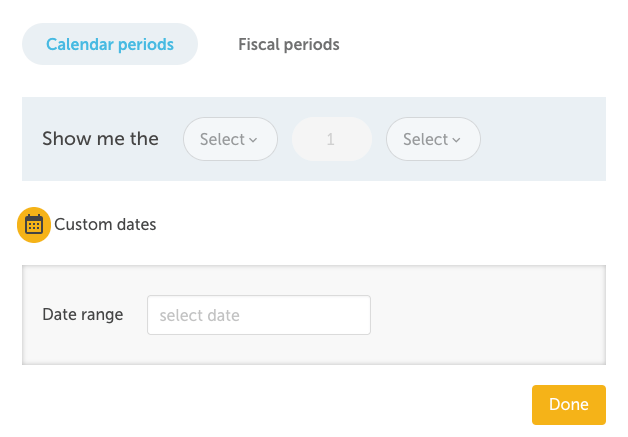Focus the Date range text box

coord(258,315)
